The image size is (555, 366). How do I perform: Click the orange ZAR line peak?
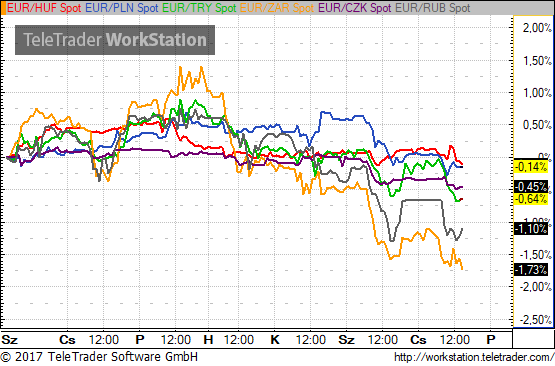(181, 67)
